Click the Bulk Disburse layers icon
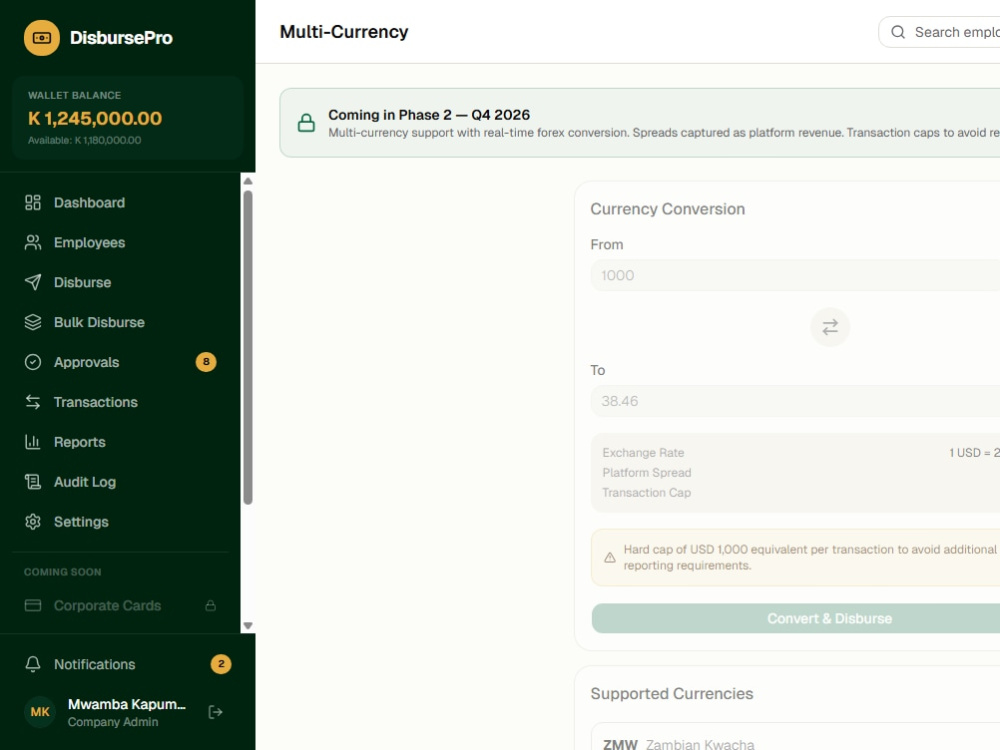 click(33, 322)
